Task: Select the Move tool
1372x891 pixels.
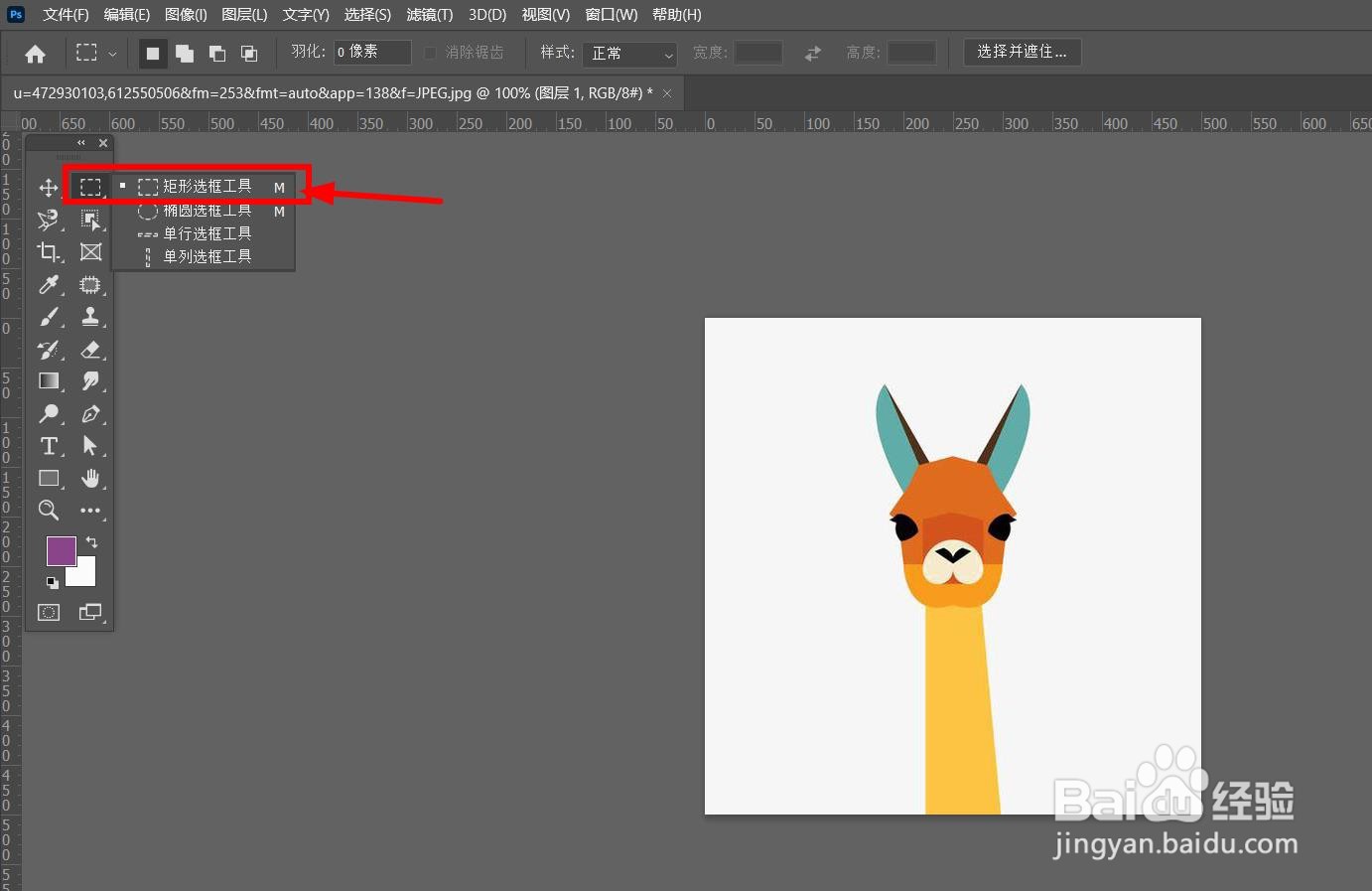Action: pyautogui.click(x=48, y=188)
